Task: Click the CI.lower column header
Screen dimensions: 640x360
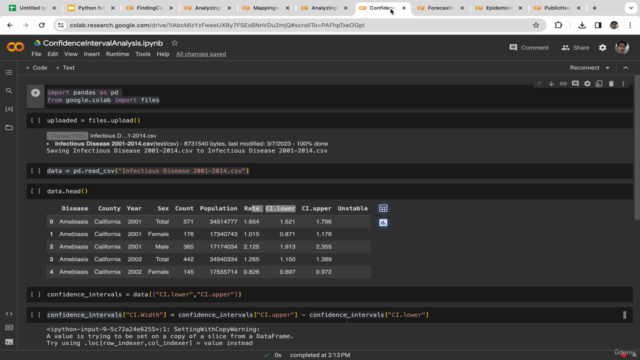Action: [x=280, y=209]
